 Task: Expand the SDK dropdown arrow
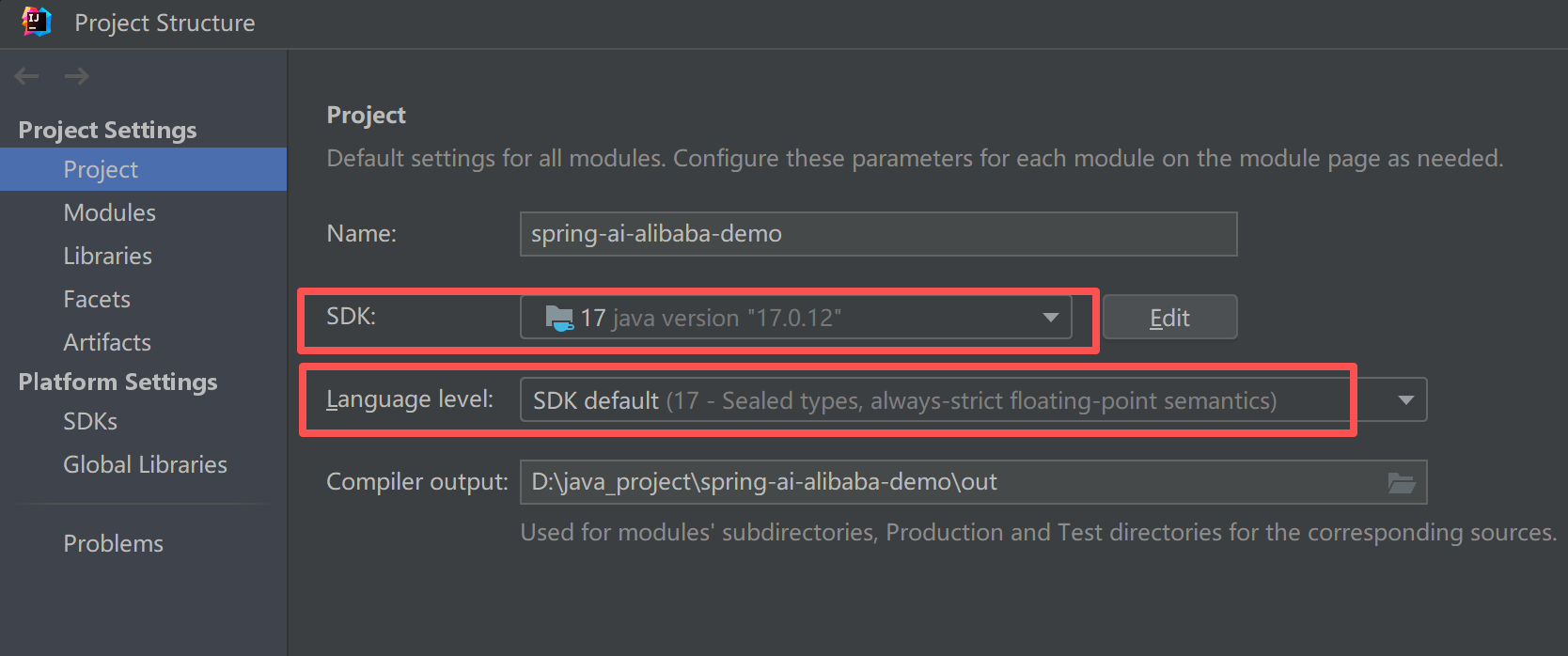click(1050, 318)
